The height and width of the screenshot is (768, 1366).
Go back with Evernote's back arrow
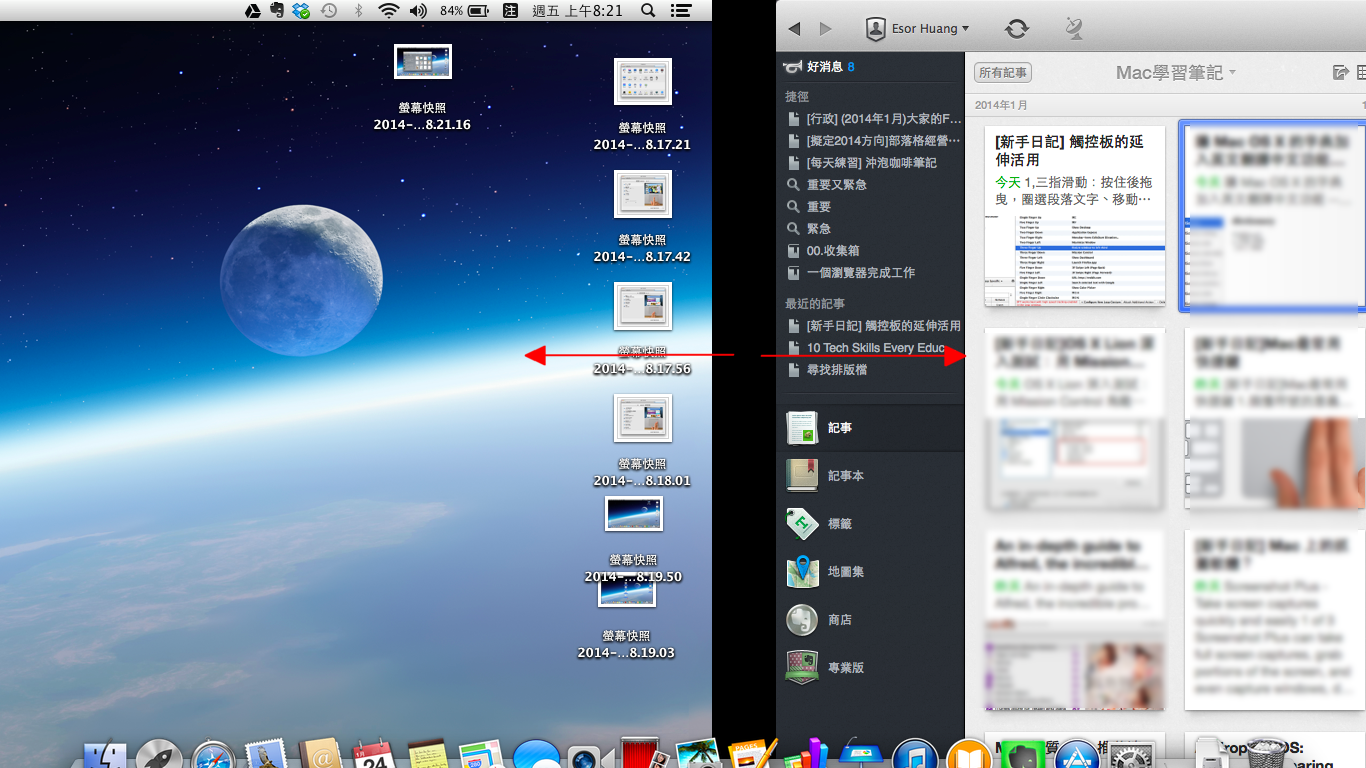click(794, 29)
